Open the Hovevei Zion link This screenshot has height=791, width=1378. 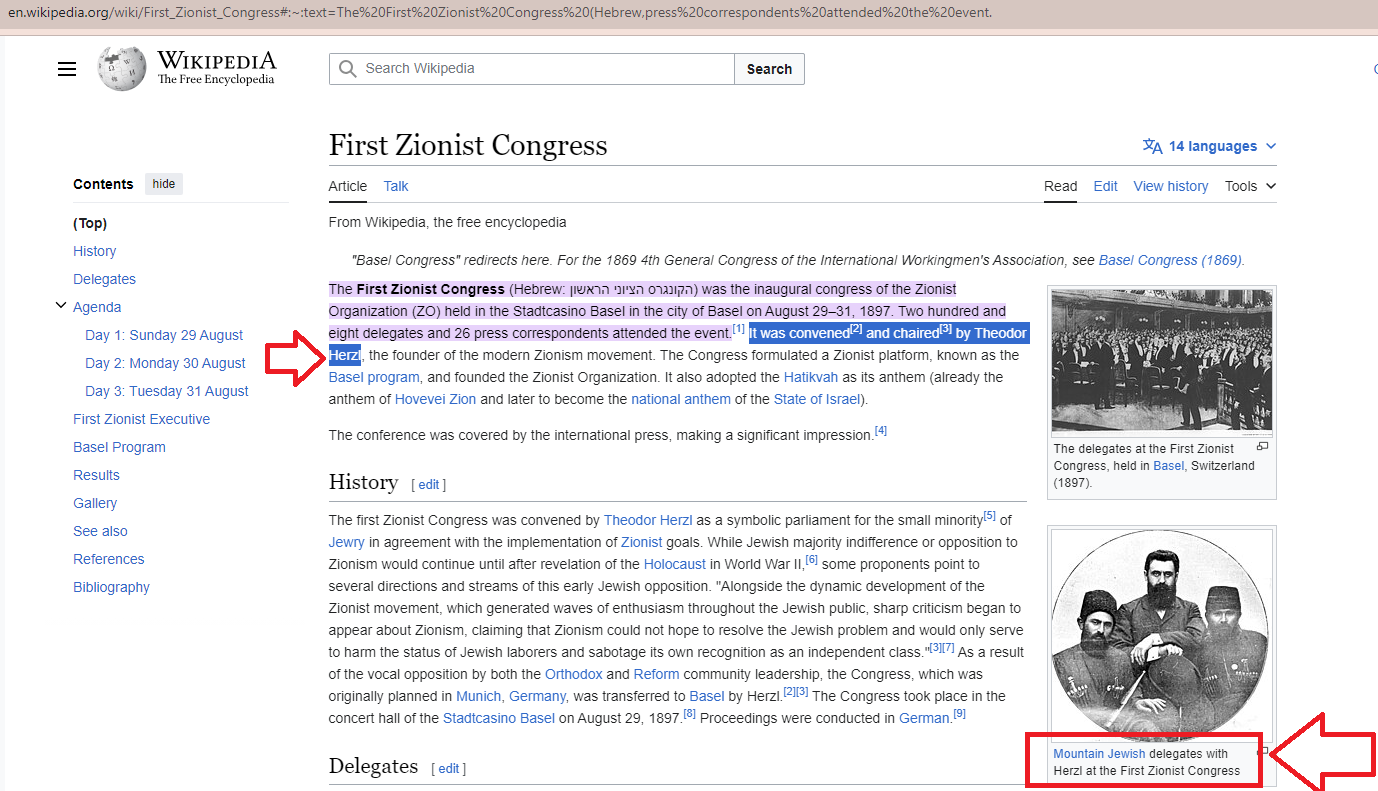point(436,399)
